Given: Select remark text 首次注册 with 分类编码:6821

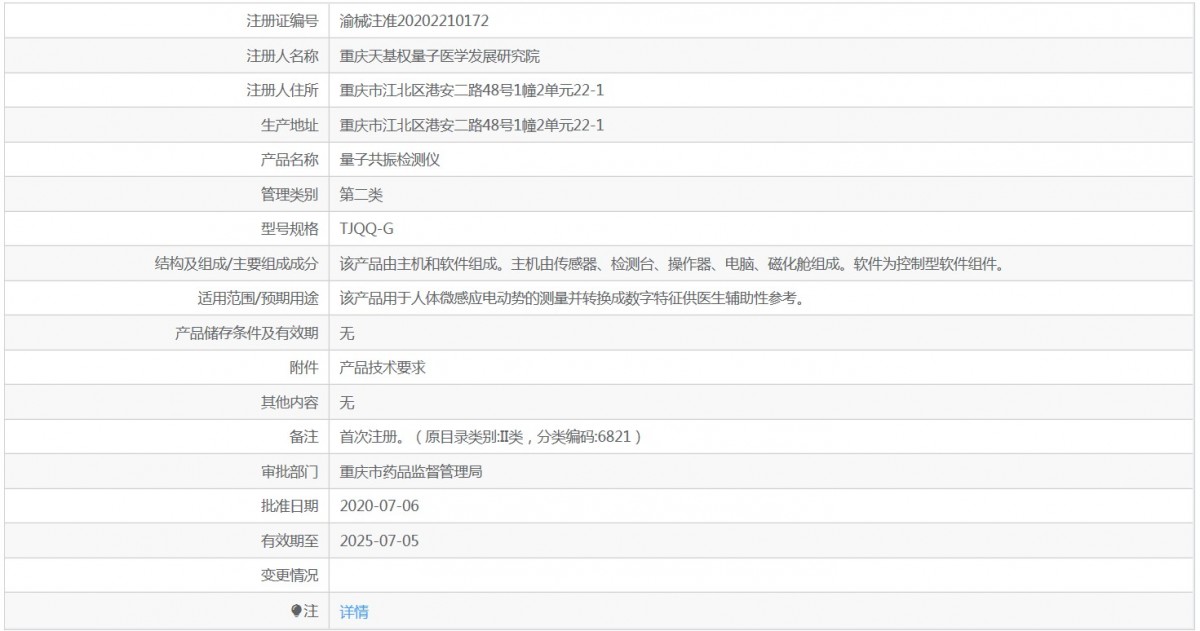Looking at the screenshot, I should tap(490, 437).
